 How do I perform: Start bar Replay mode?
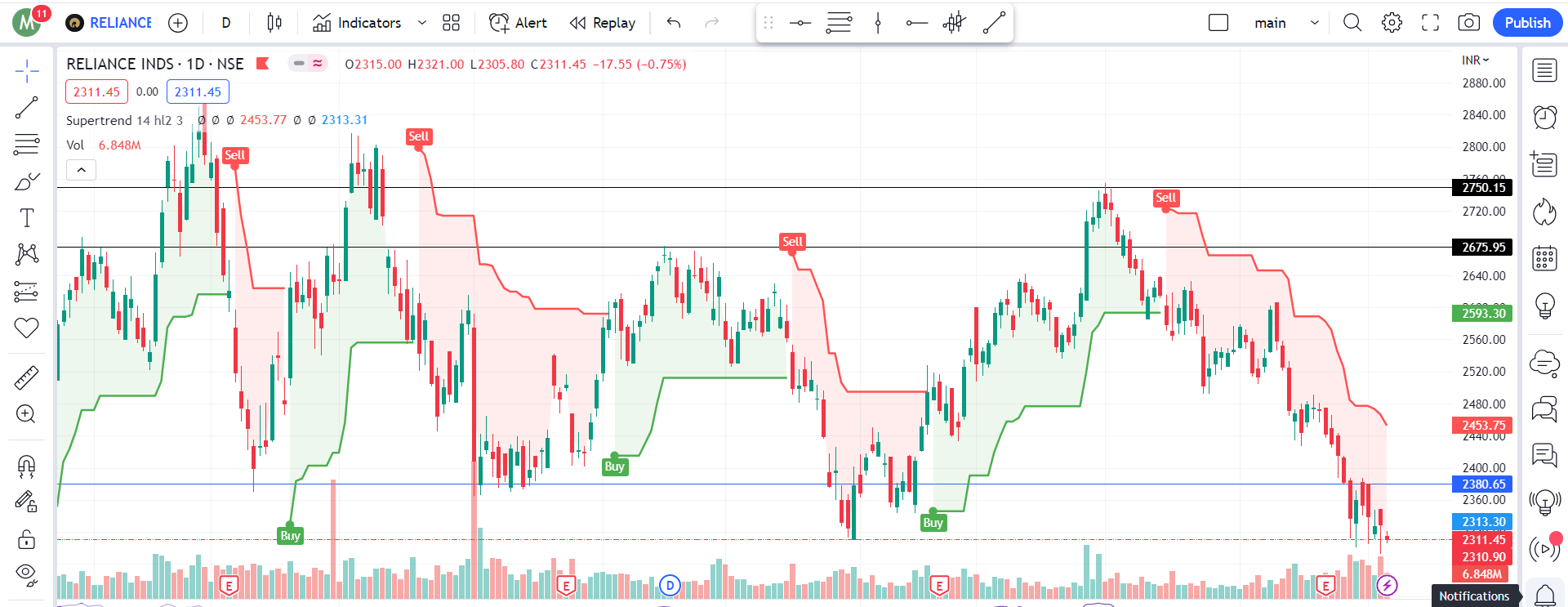coord(603,23)
